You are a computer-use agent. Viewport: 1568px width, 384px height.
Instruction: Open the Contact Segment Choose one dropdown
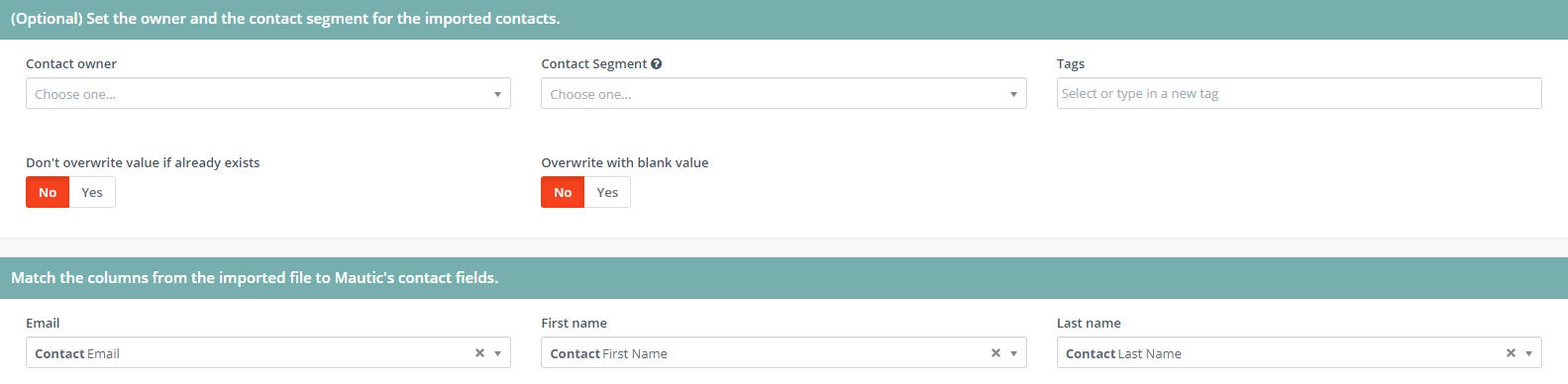point(784,94)
